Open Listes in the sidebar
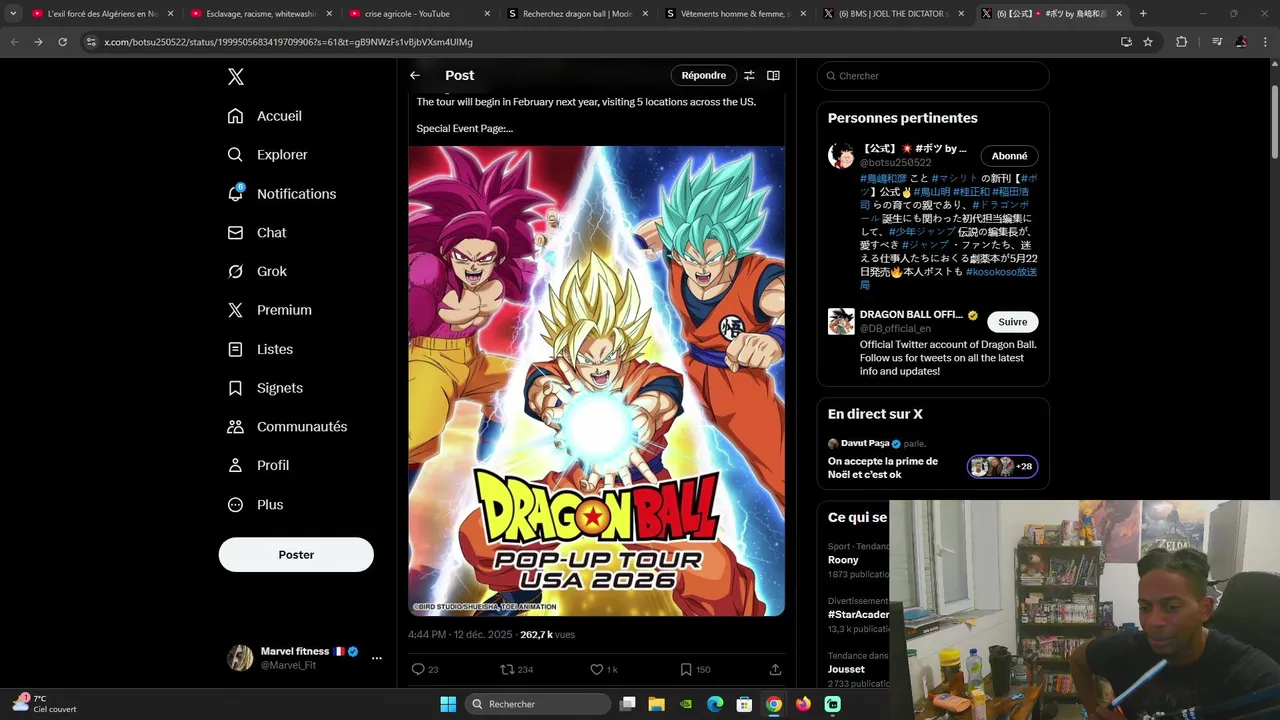The image size is (1280, 720). click(260, 349)
